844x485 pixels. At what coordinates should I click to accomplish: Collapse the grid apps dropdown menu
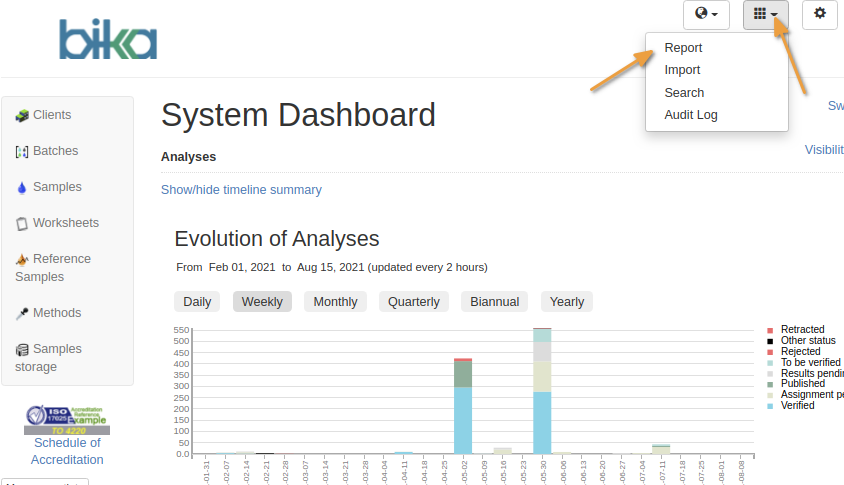tap(766, 14)
